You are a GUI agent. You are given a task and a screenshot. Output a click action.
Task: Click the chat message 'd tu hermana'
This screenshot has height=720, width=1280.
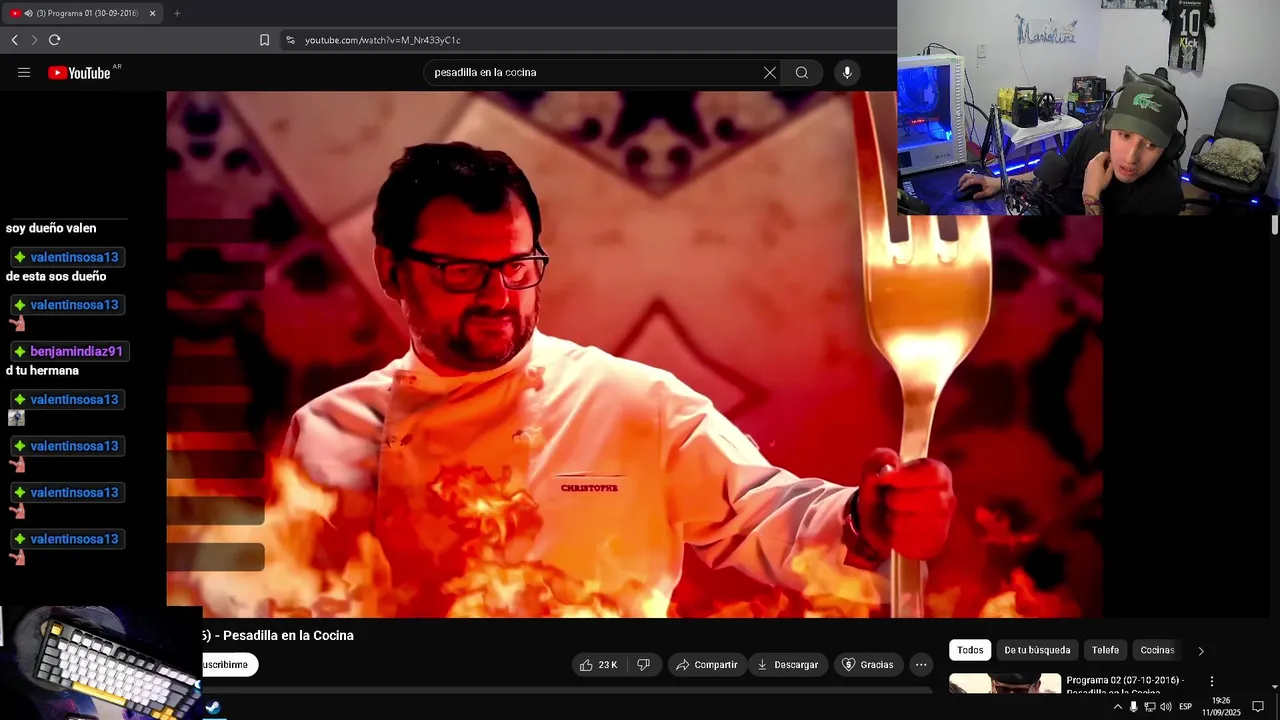pyautogui.click(x=42, y=371)
